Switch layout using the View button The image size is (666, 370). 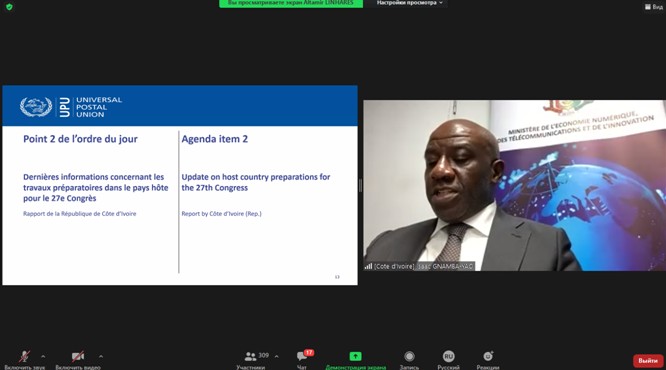tap(654, 7)
